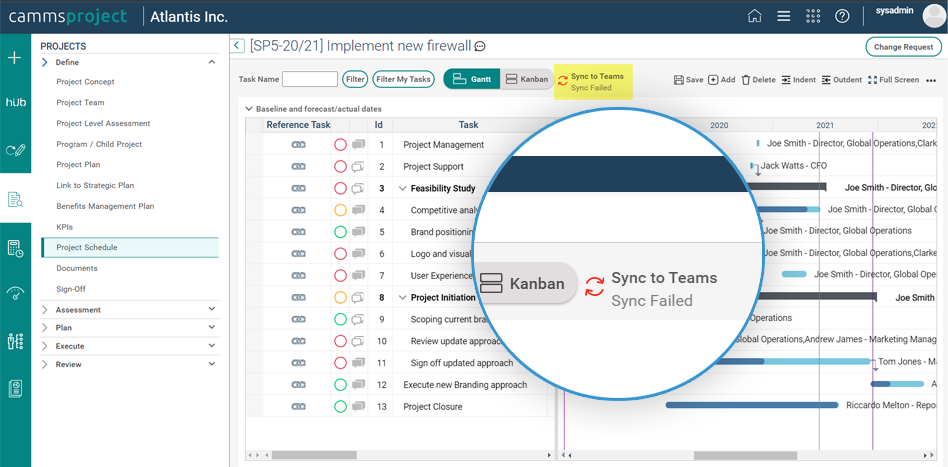Open Sign-Off page
The width and height of the screenshot is (948, 467).
(x=71, y=289)
